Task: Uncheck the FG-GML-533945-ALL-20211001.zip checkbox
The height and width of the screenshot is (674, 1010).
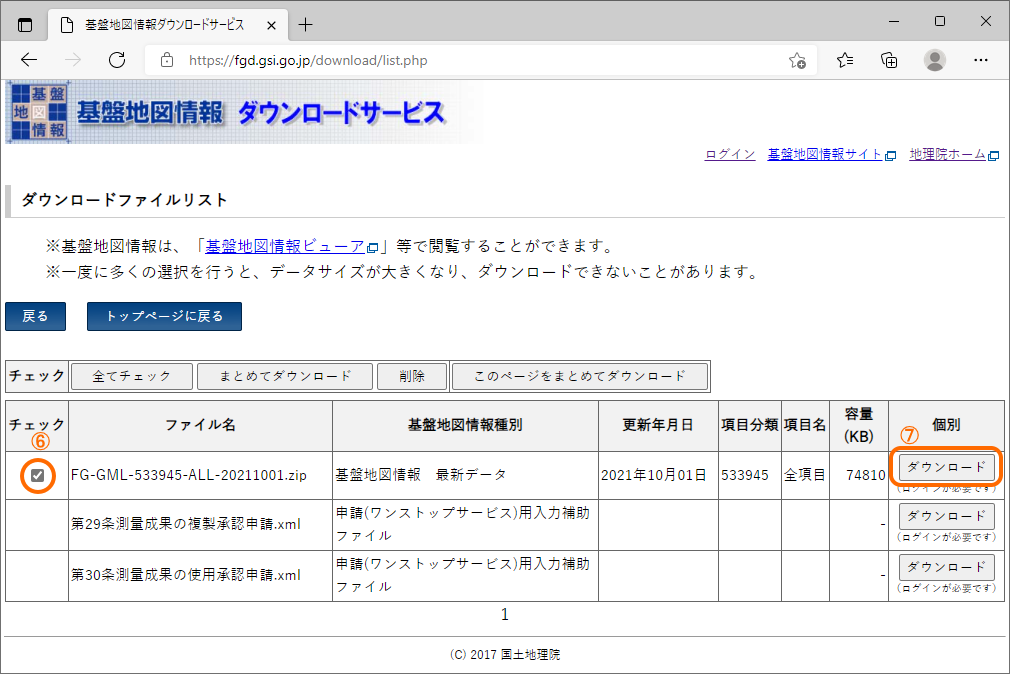Action: click(x=37, y=476)
